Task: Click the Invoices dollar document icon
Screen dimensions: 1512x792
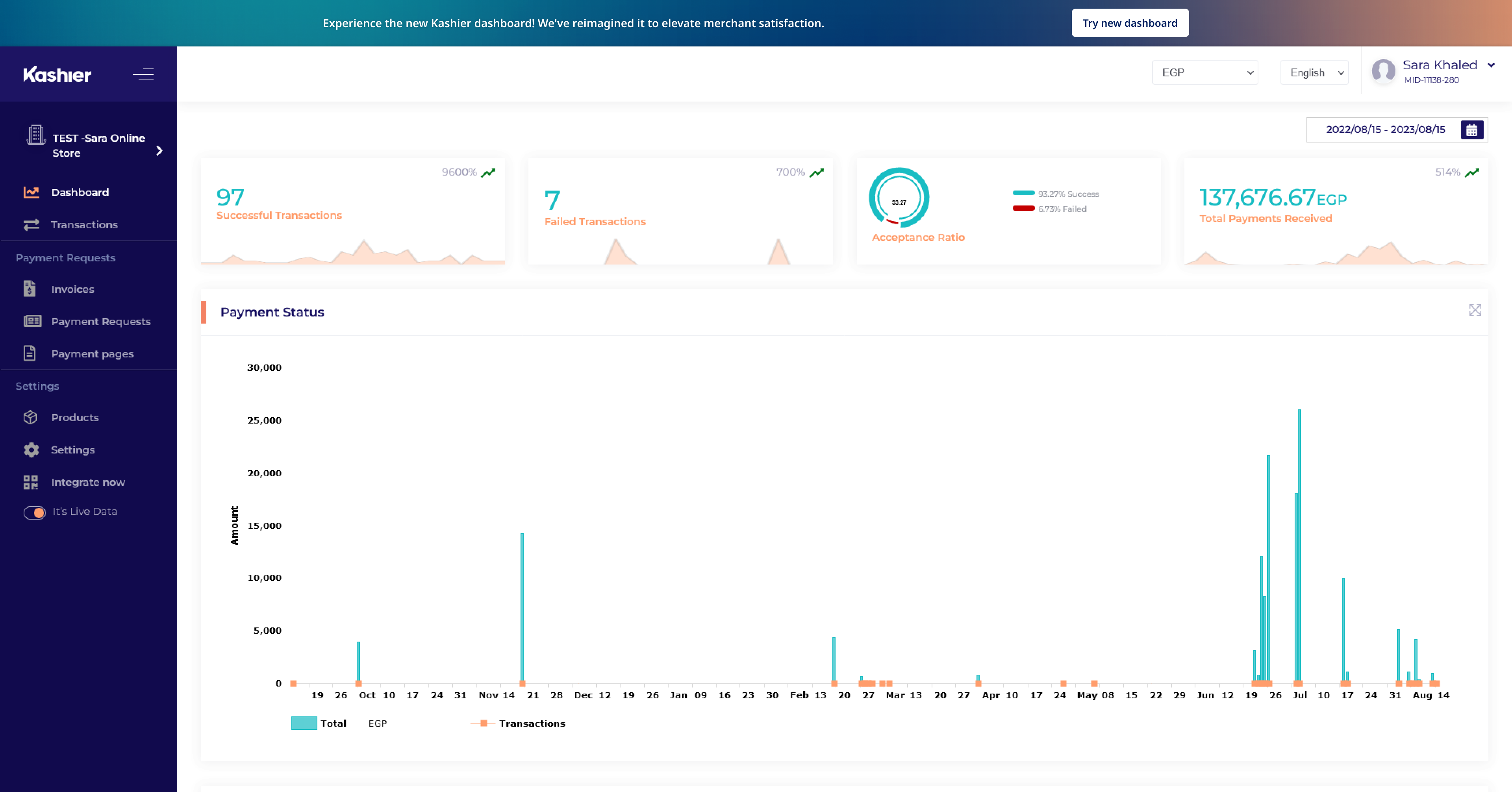Action: coord(30,289)
